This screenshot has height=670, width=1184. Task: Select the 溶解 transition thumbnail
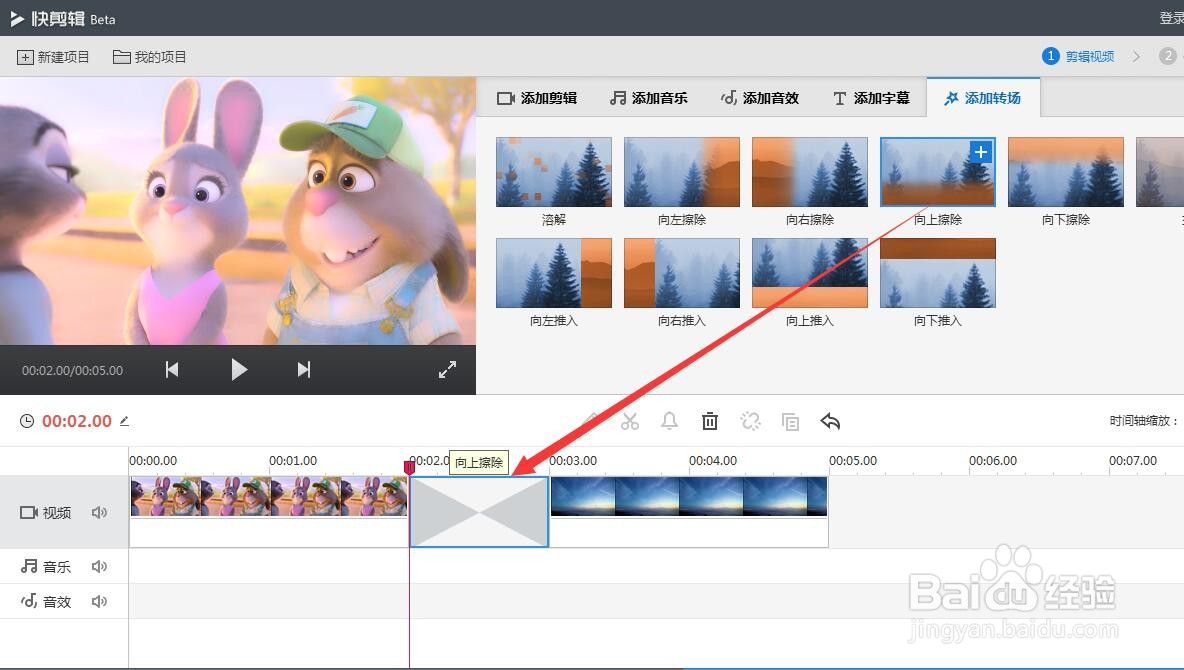[553, 172]
